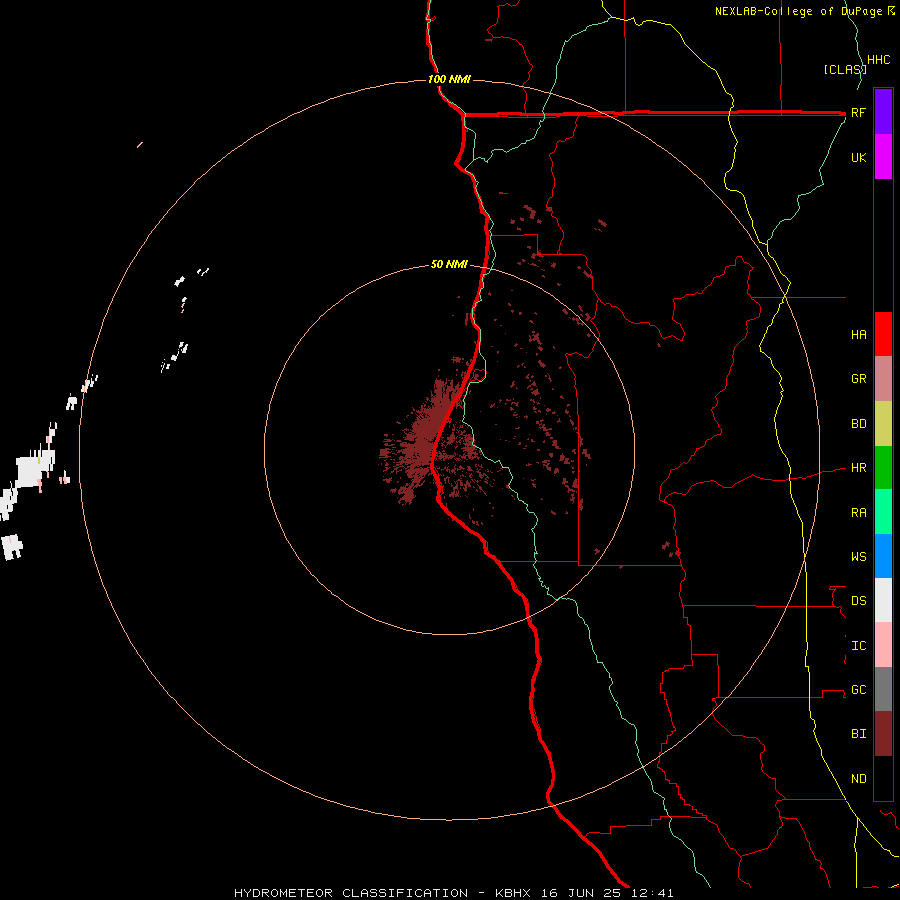This screenshot has height=900, width=900.
Task: Click the DS legend label
Action: click(858, 600)
